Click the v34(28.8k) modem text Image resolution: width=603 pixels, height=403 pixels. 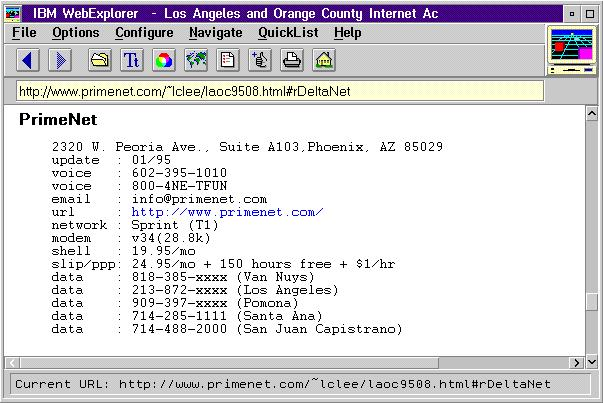(171, 238)
